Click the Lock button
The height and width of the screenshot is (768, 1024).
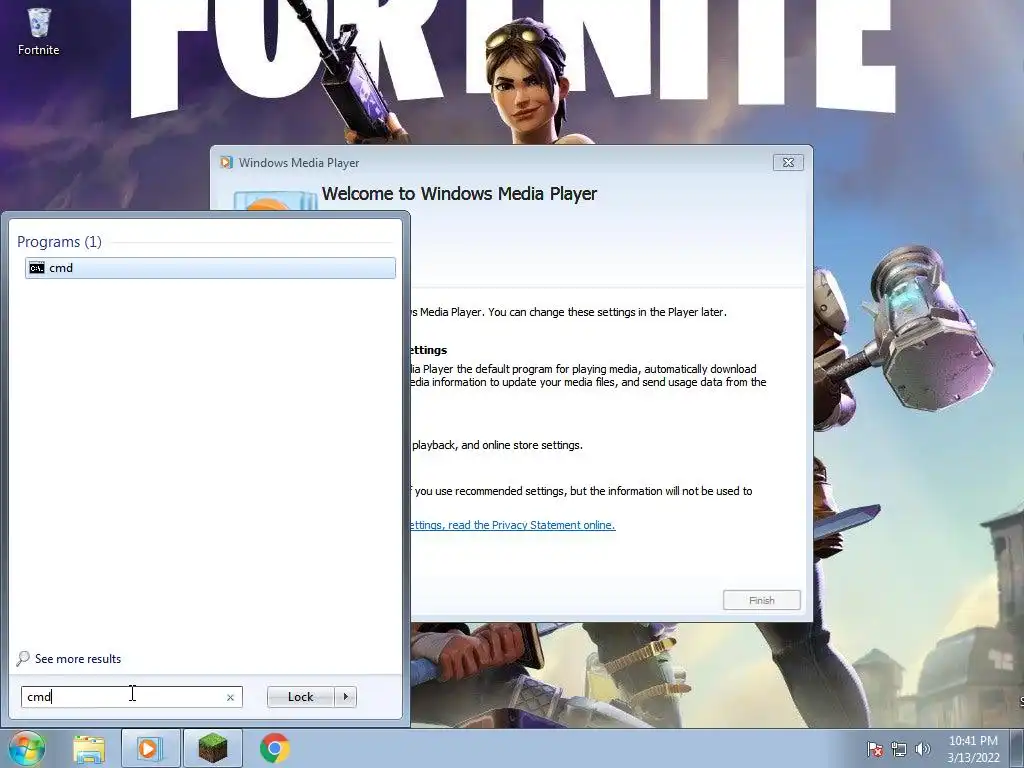click(x=300, y=697)
